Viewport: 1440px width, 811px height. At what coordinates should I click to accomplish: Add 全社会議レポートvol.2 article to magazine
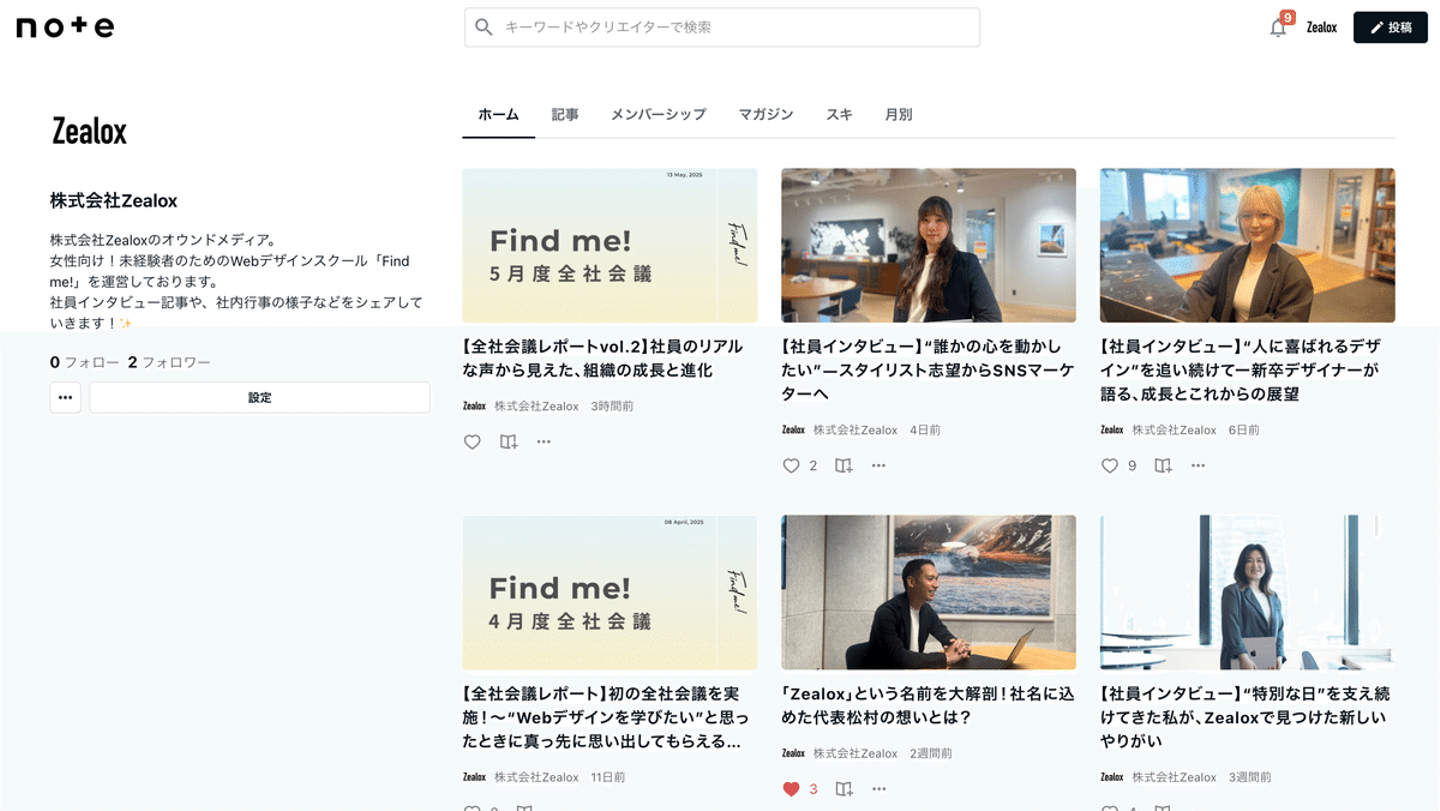508,442
